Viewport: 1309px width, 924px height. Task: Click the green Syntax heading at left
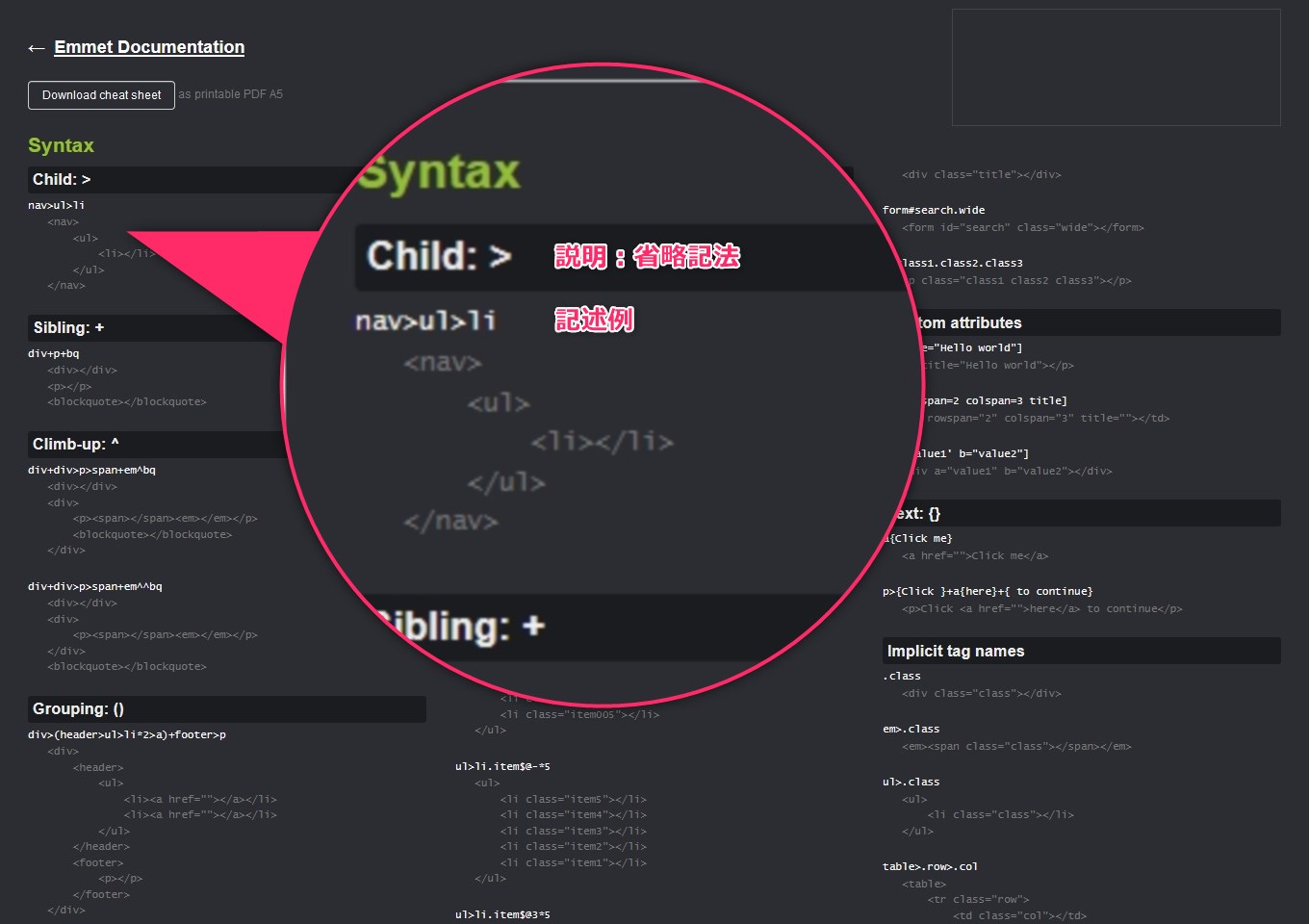(61, 145)
